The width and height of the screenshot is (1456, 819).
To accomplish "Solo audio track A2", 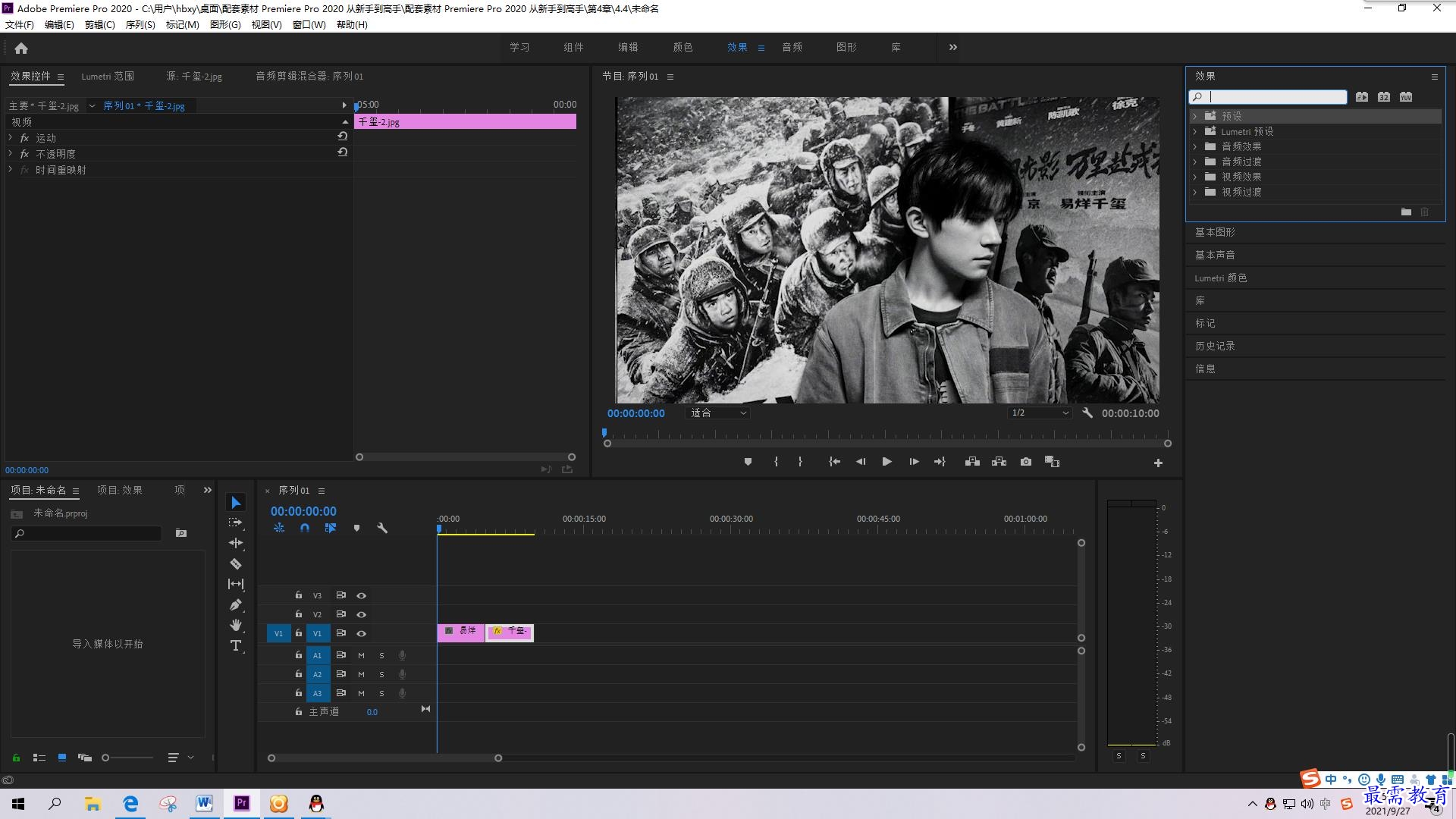I will [381, 674].
